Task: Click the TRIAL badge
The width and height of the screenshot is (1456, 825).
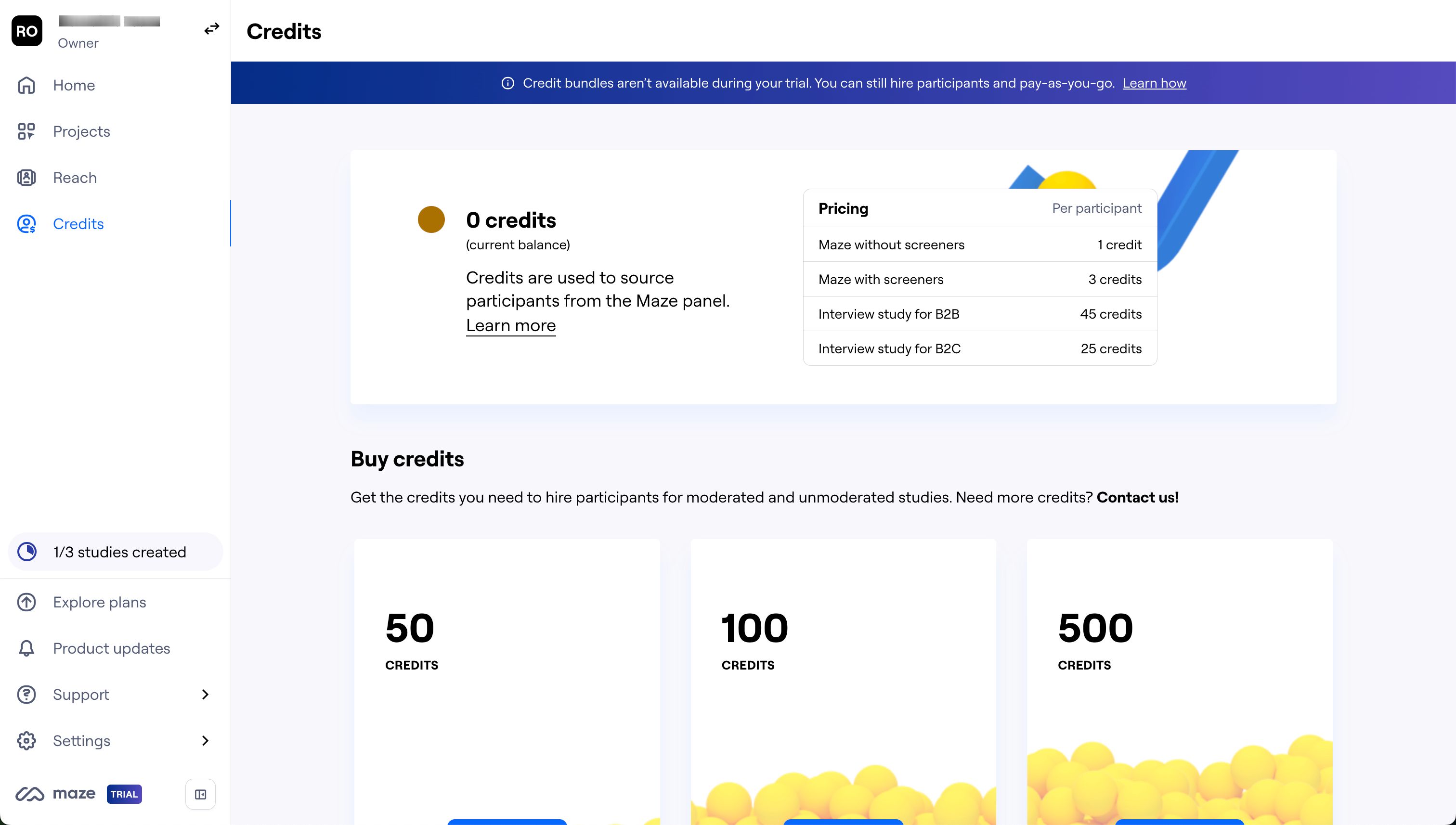Action: click(x=124, y=794)
